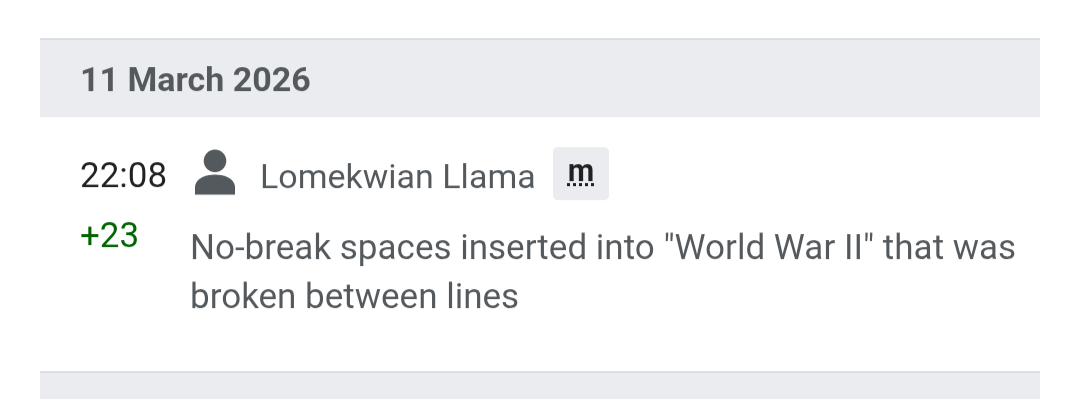The image size is (1080, 399).
Task: Click "broken between lines" summary line
Action: tap(354, 297)
